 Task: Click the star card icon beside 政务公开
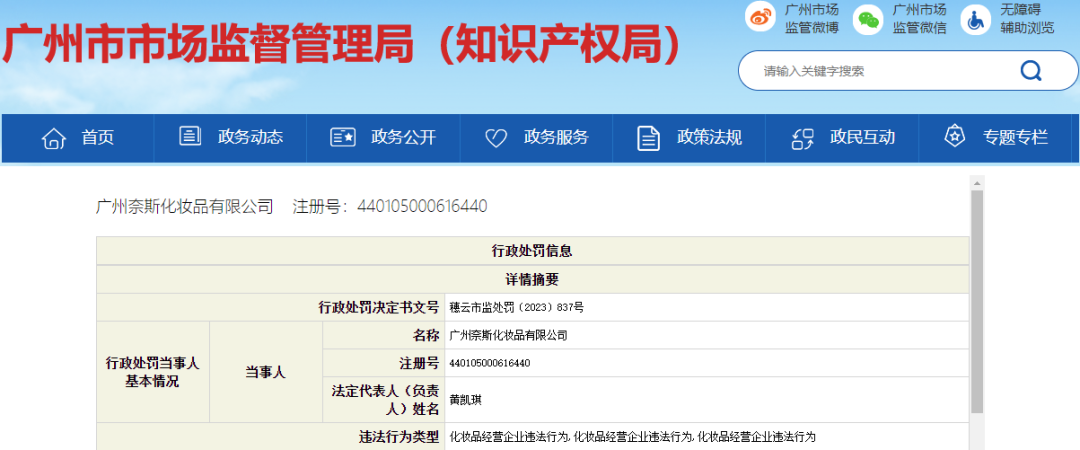pos(343,138)
